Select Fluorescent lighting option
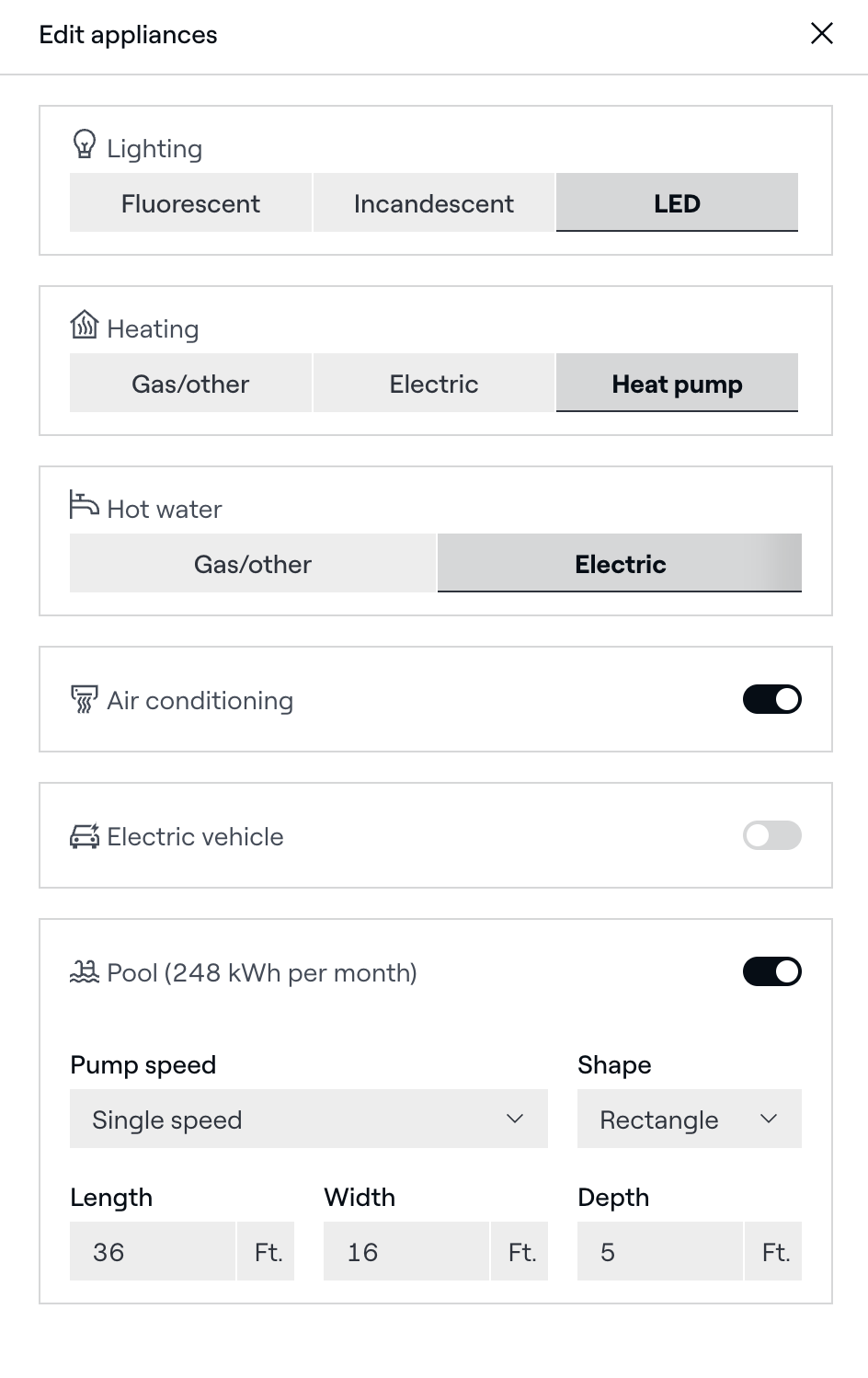Viewport: 868px width, 1378px height. click(190, 203)
